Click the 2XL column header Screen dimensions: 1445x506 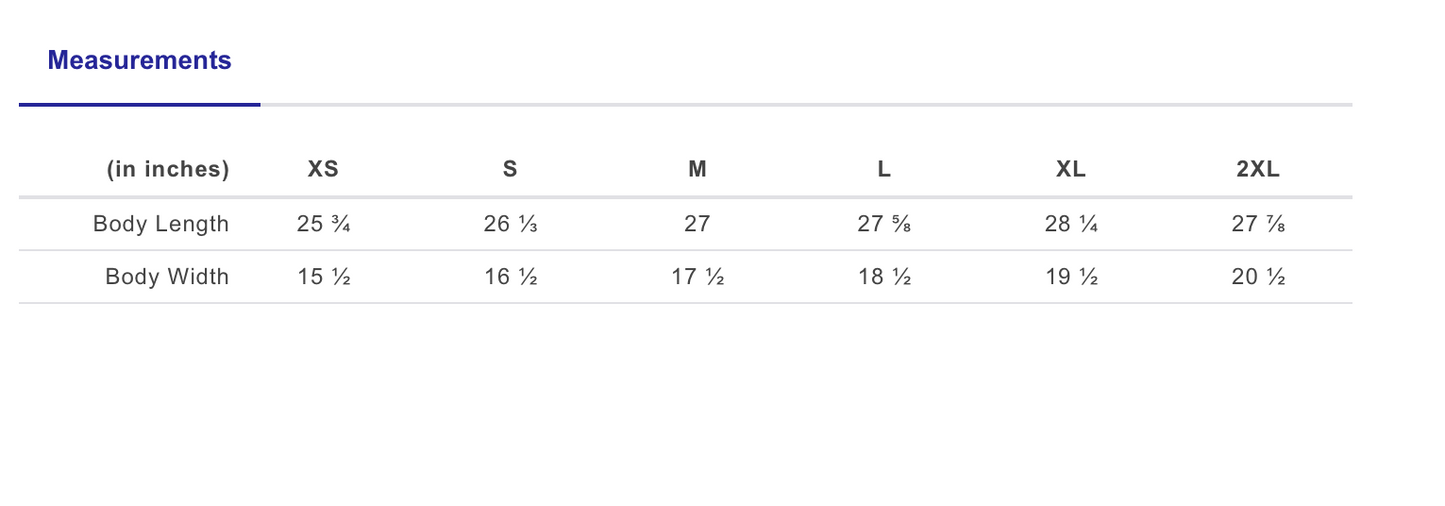[x=1258, y=170]
